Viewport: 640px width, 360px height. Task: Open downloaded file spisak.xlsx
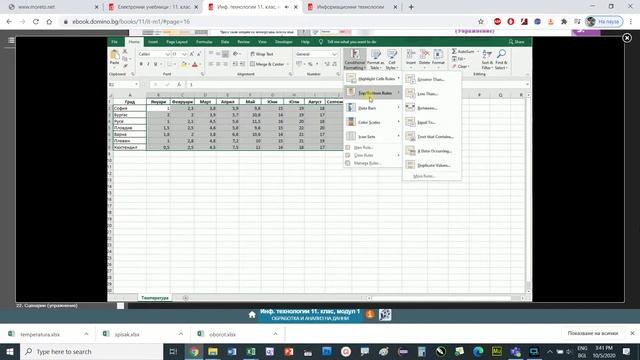[x=127, y=334]
